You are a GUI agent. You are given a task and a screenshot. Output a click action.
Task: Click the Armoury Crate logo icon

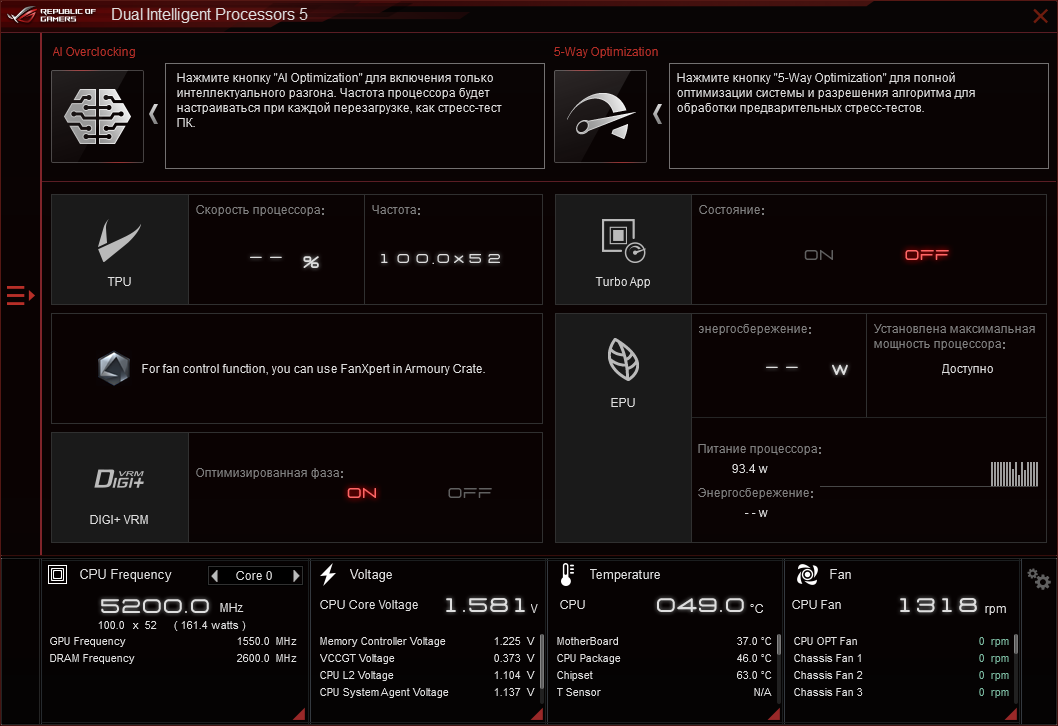point(113,368)
